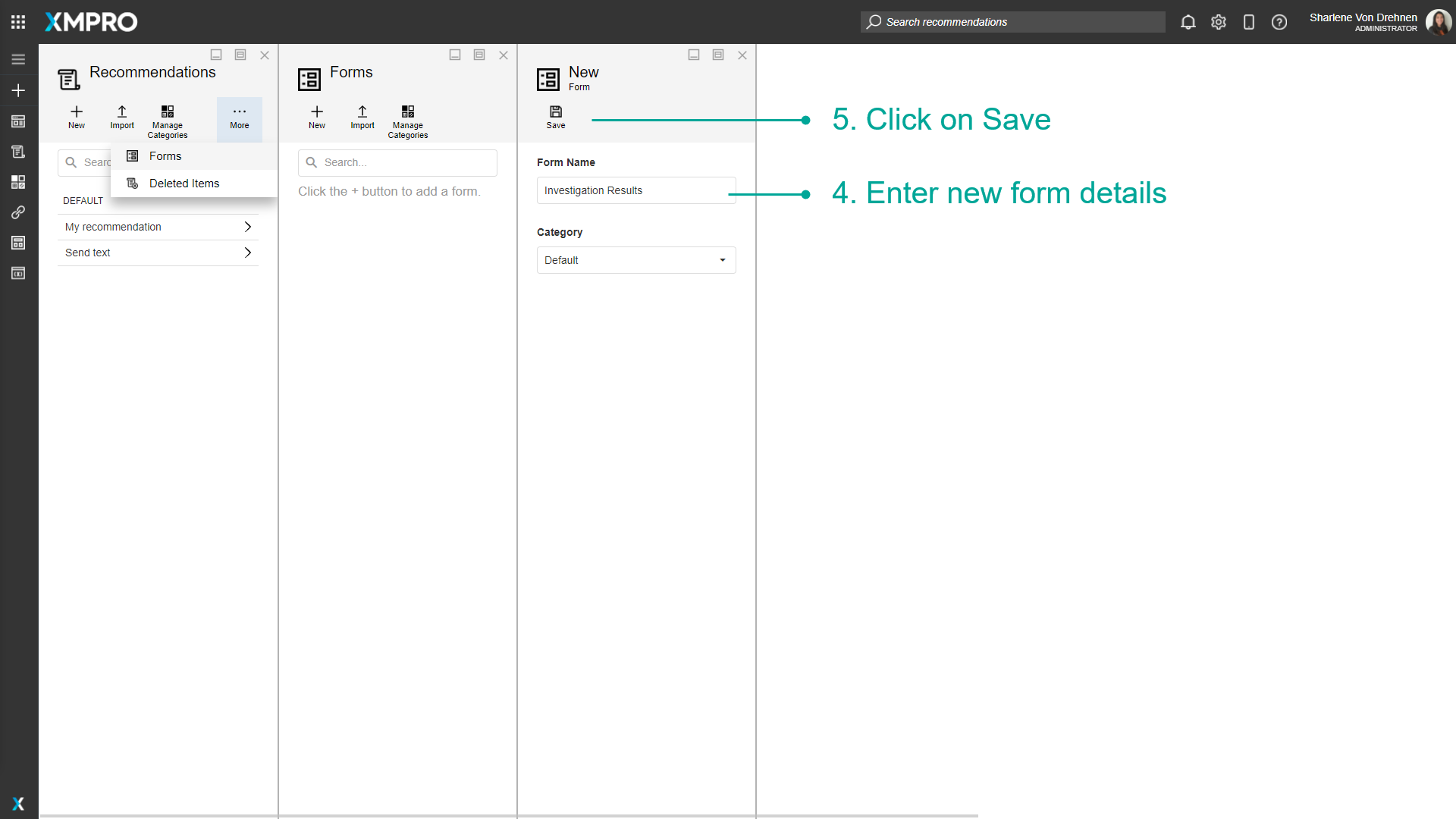Select the link connections icon in sidebar
Image resolution: width=1456 pixels, height=819 pixels.
(x=18, y=212)
